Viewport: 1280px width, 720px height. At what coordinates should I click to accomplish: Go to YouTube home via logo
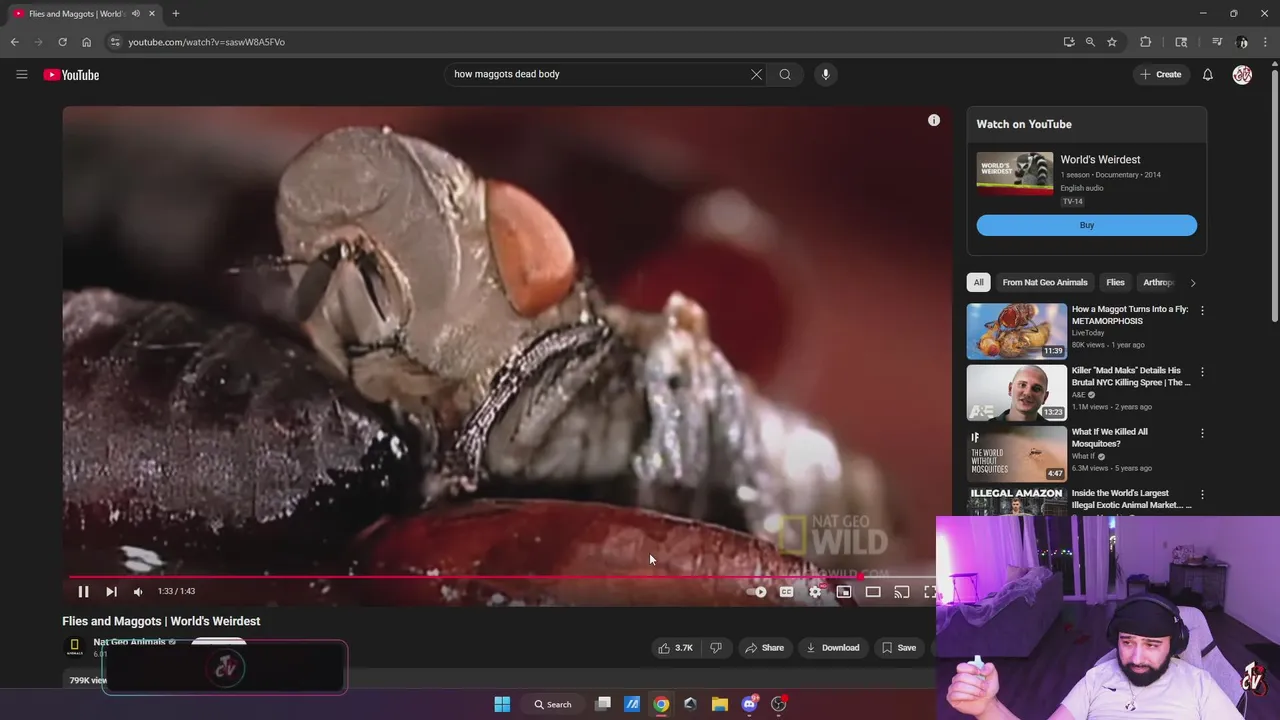pyautogui.click(x=71, y=75)
